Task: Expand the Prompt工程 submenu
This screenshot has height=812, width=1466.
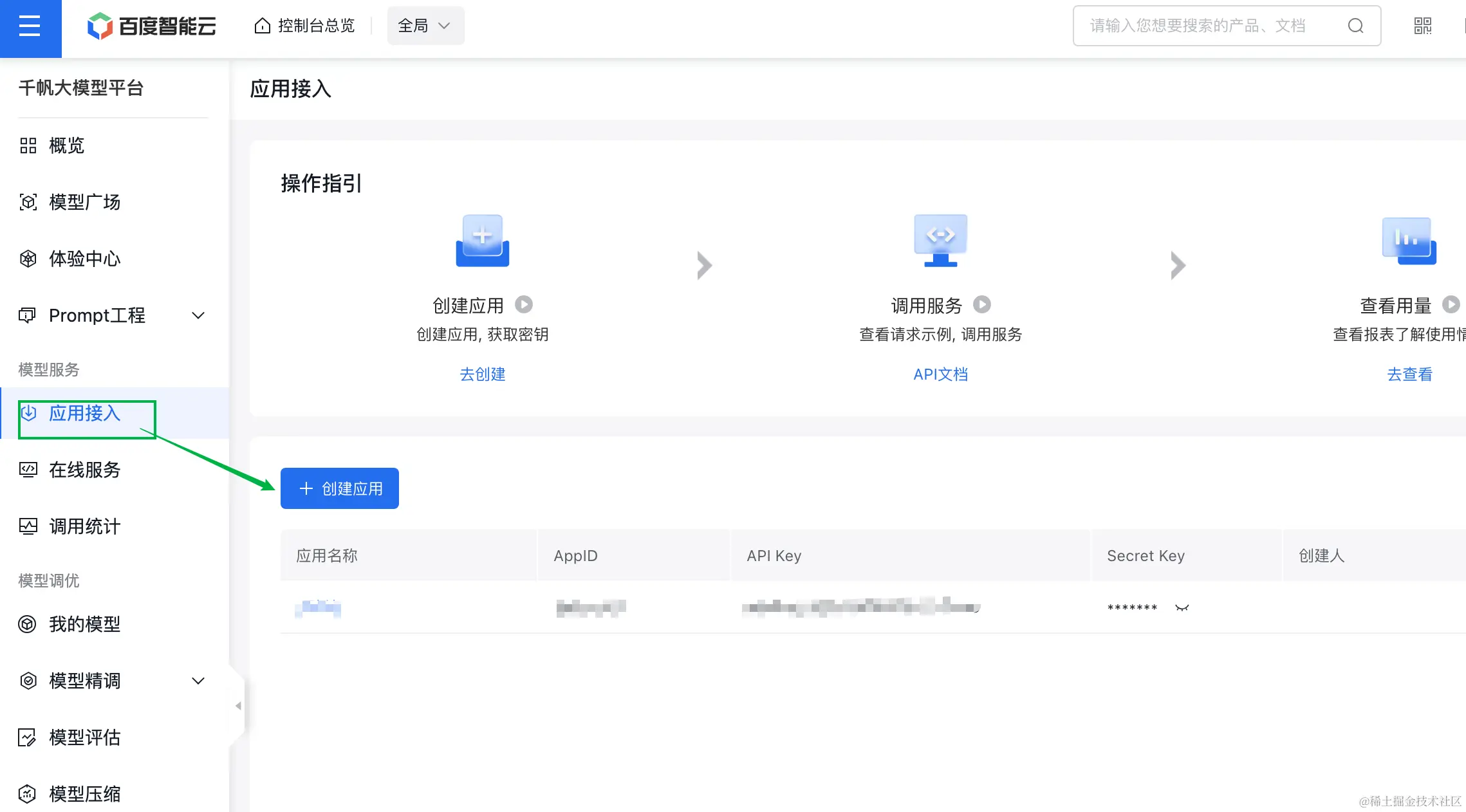Action: coord(198,315)
